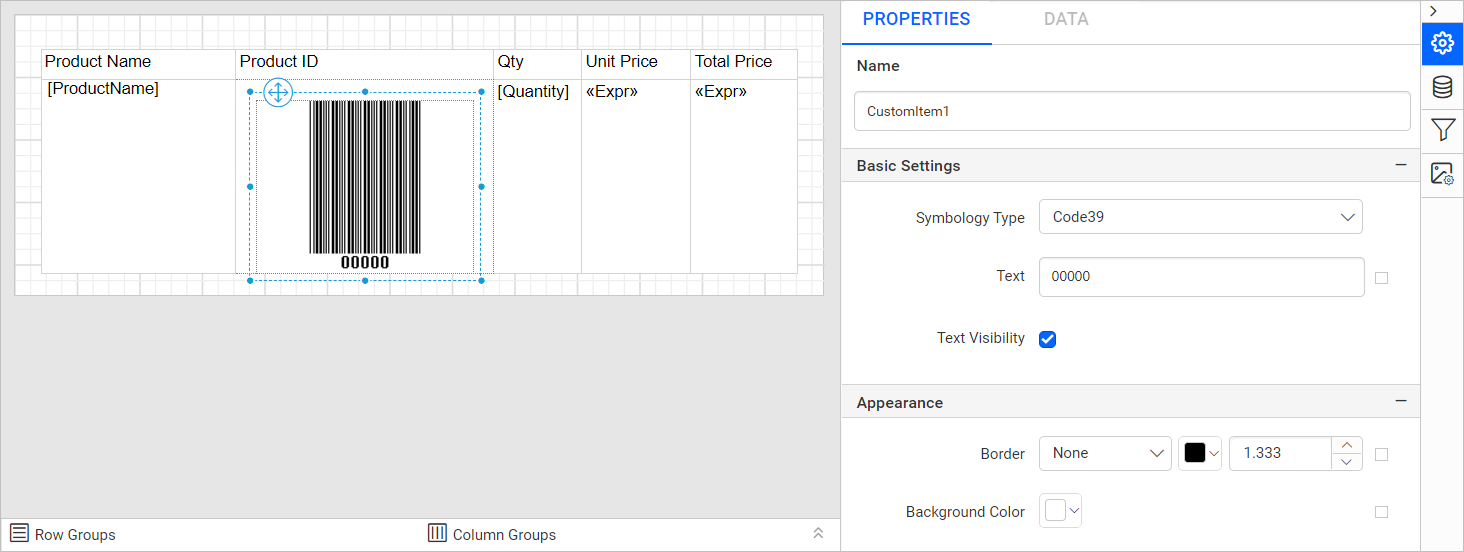Toggle the expression checkbox beside Text field

[1381, 278]
